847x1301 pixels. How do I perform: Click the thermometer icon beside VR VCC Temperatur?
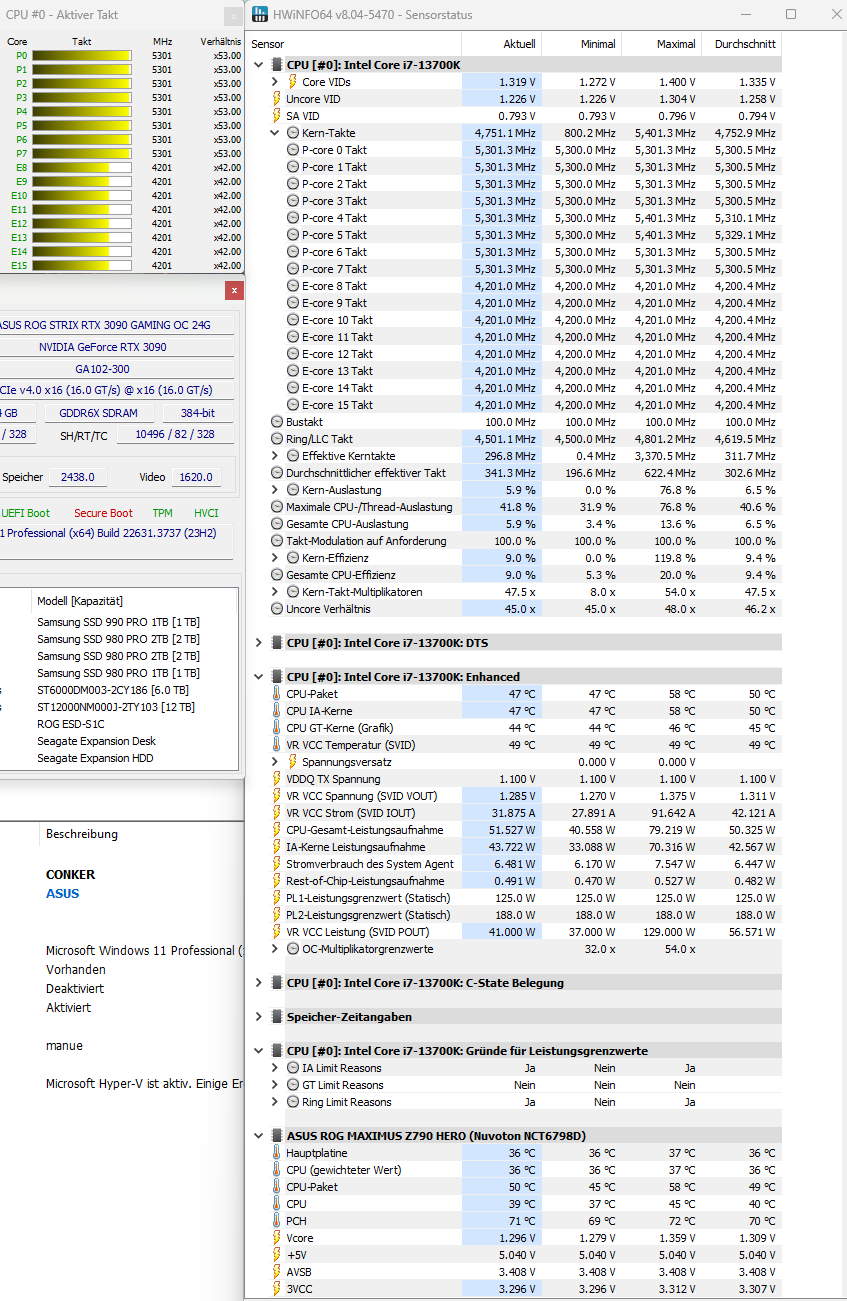[277, 745]
